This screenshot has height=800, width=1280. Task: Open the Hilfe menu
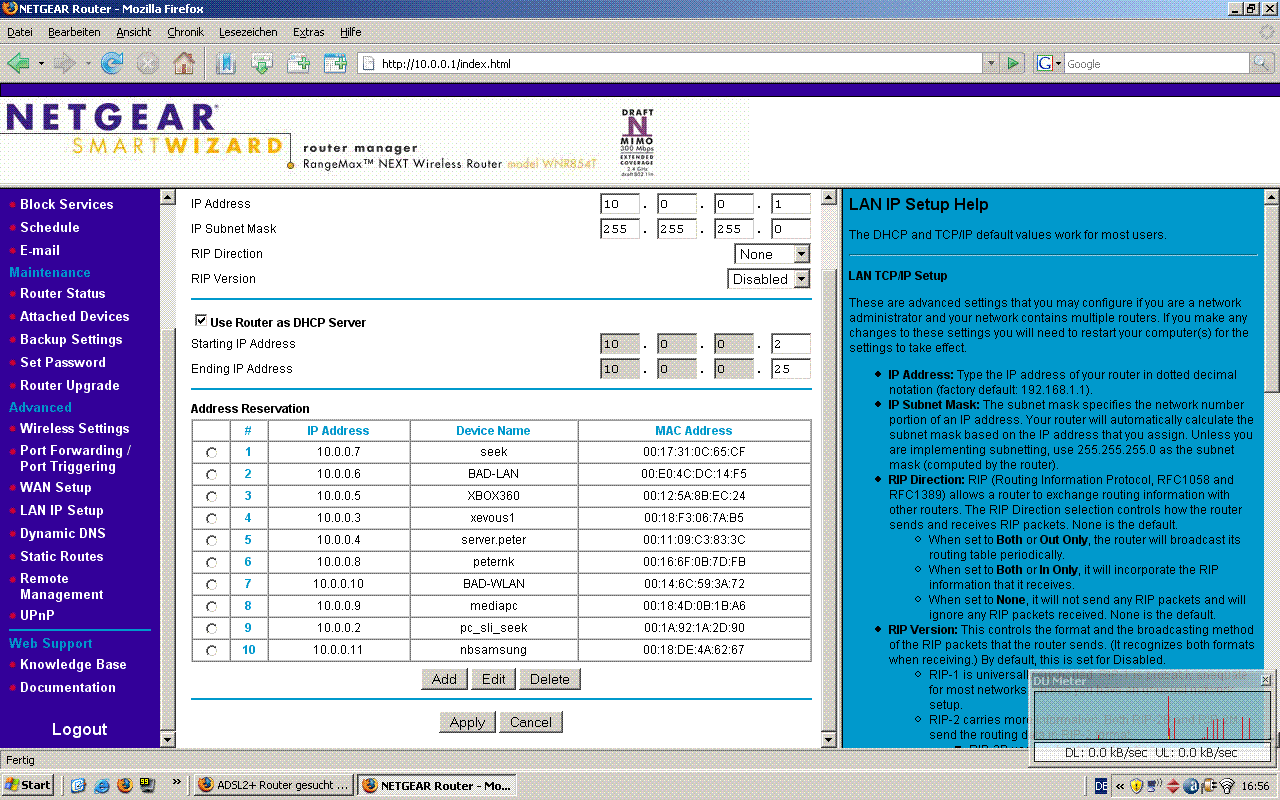click(x=350, y=32)
